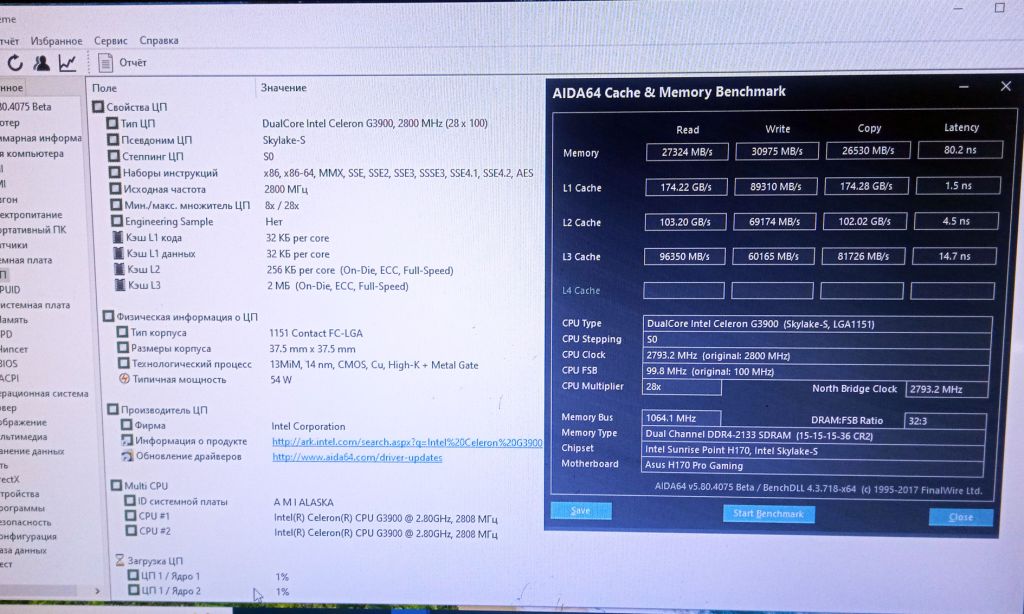1024x614 pixels.
Task: Click icon beside Технологический процесс row
Action: click(123, 363)
